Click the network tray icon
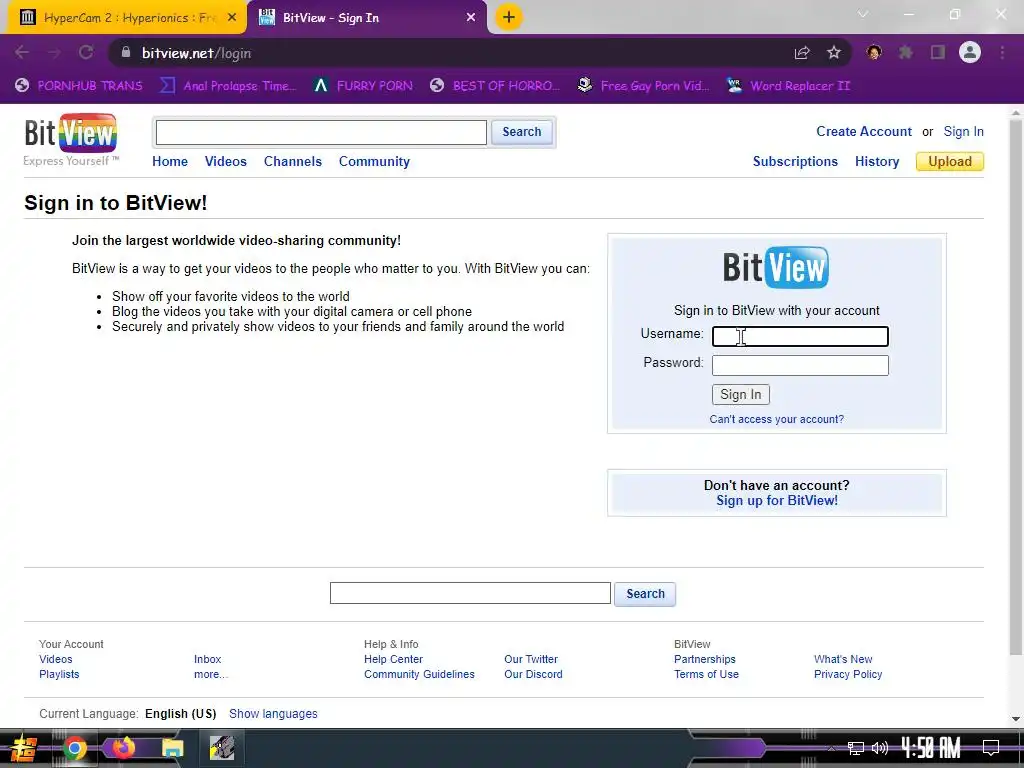The height and width of the screenshot is (768, 1024). point(856,748)
